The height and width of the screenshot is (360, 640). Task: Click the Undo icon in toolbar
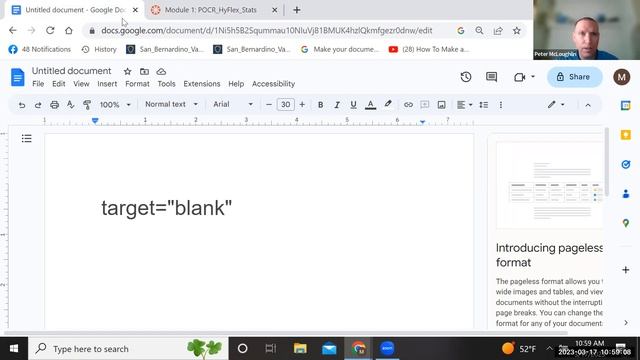(22, 105)
